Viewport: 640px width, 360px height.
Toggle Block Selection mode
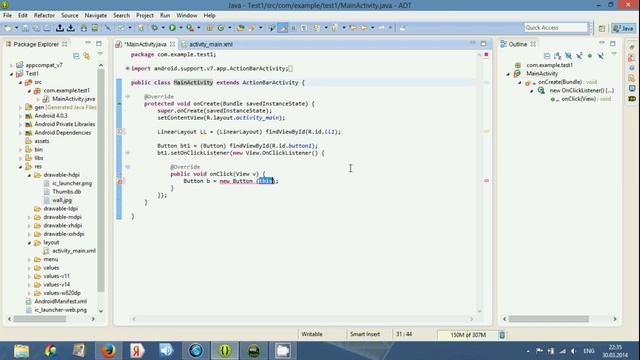pos(293,28)
